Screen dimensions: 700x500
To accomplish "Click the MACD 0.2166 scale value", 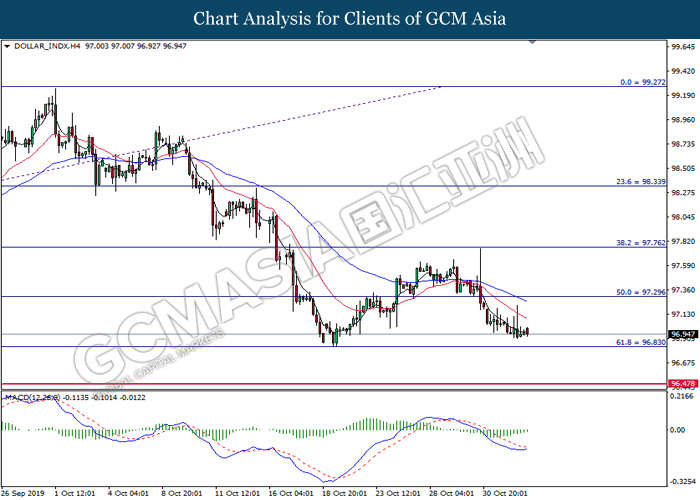I will coord(683,396).
